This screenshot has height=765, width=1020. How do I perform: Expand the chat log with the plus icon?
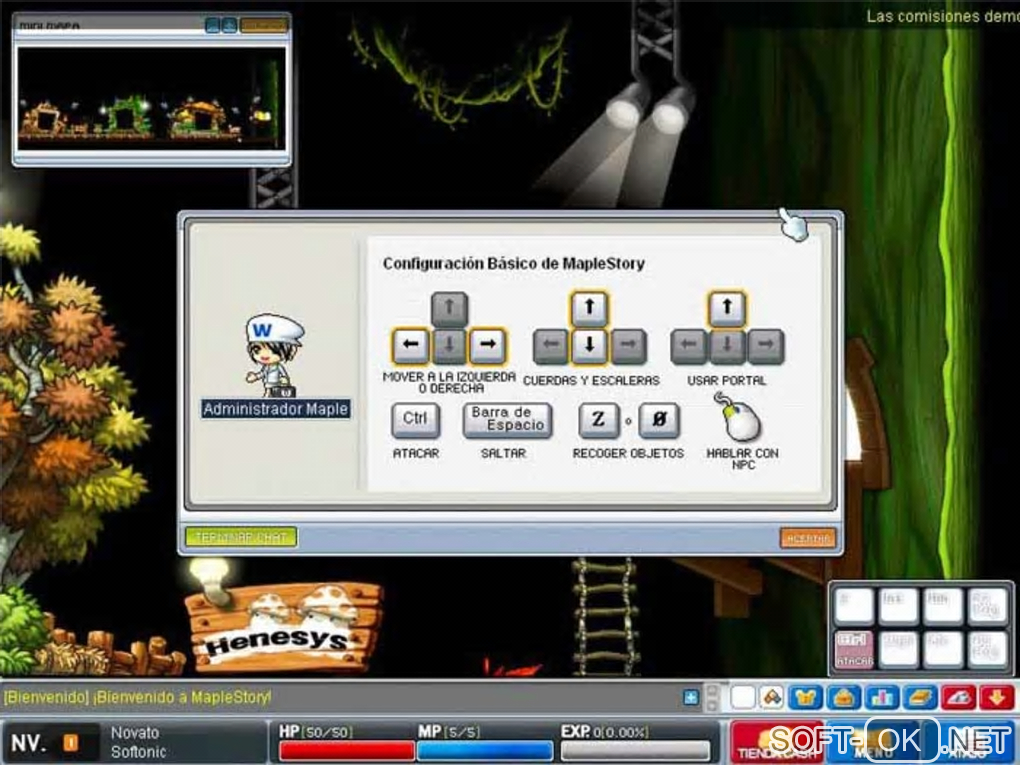691,697
